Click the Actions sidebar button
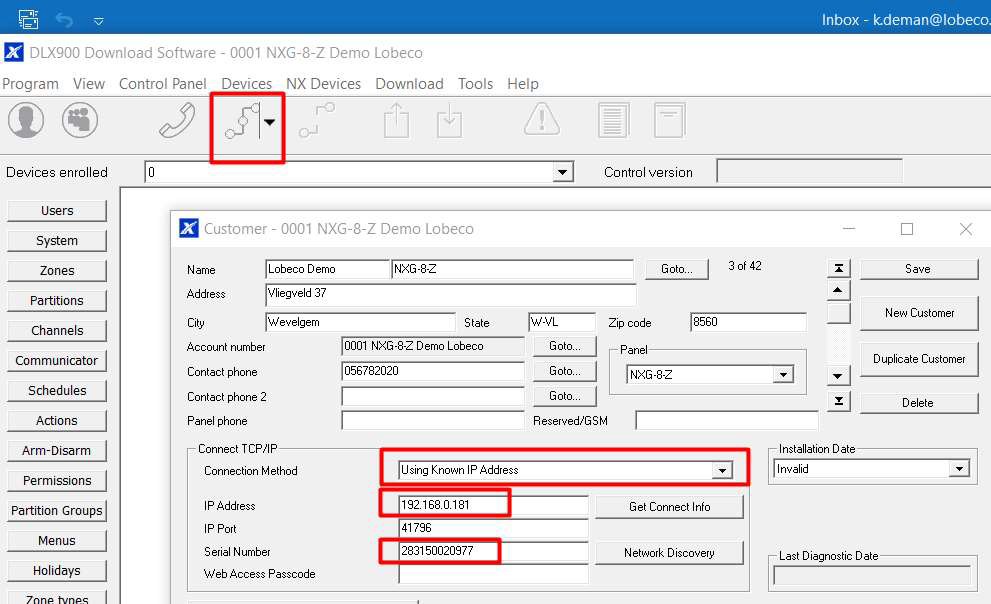Viewport: 991px width, 604px height. pos(57,421)
